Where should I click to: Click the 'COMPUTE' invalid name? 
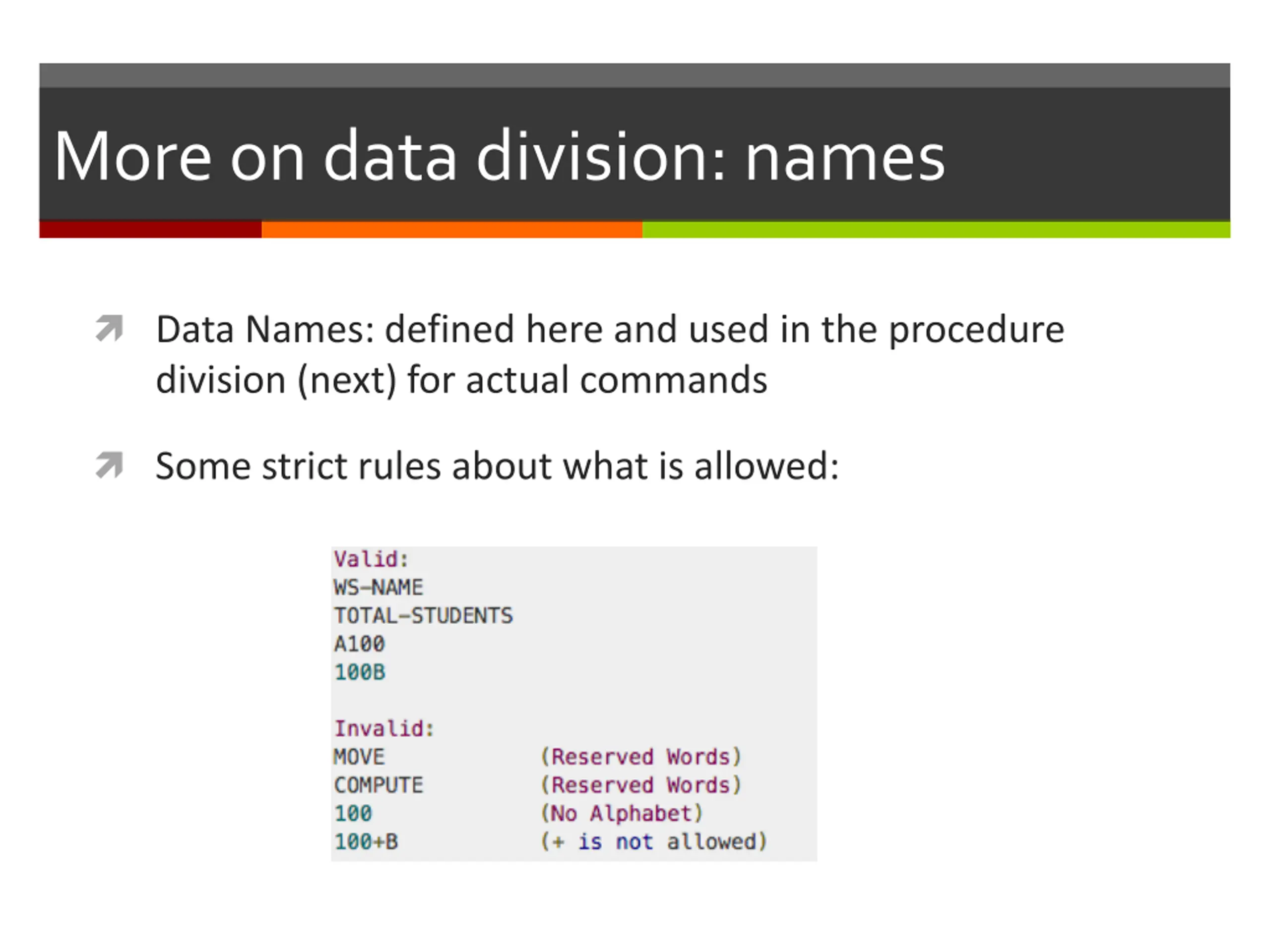click(x=379, y=784)
